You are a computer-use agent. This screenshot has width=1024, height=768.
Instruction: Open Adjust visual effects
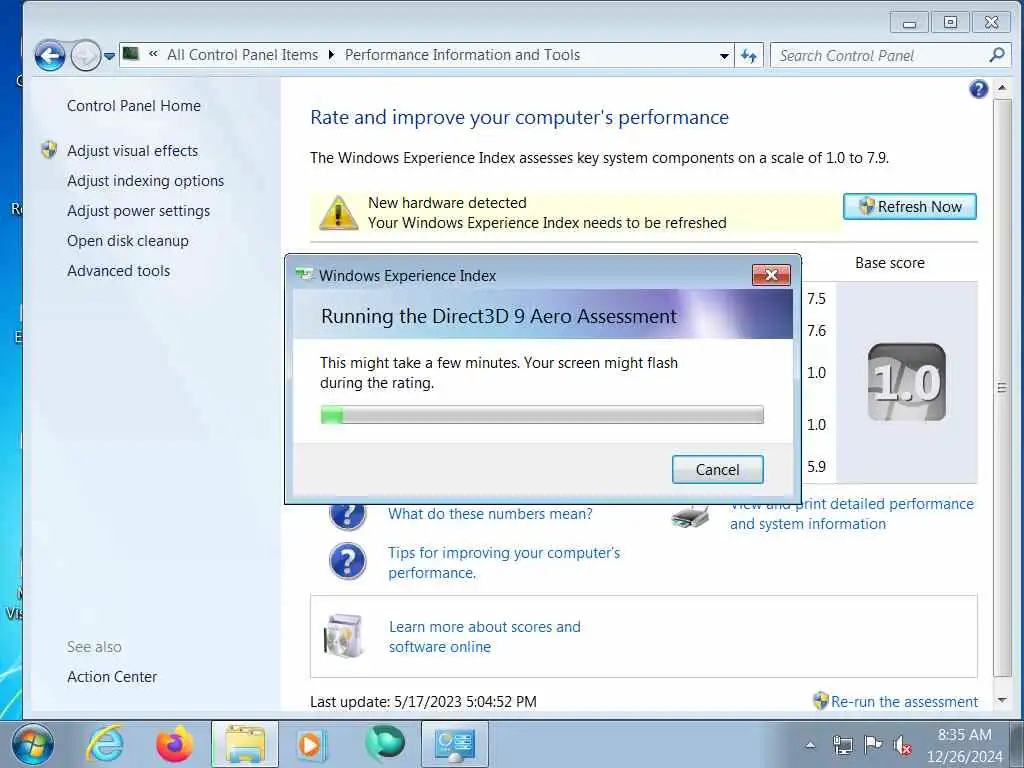[x=133, y=151]
